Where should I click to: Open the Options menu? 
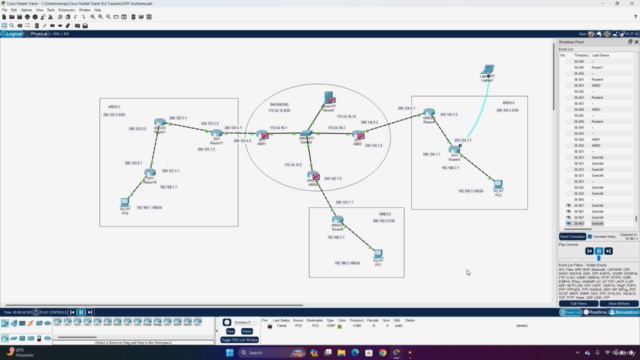[x=27, y=10]
